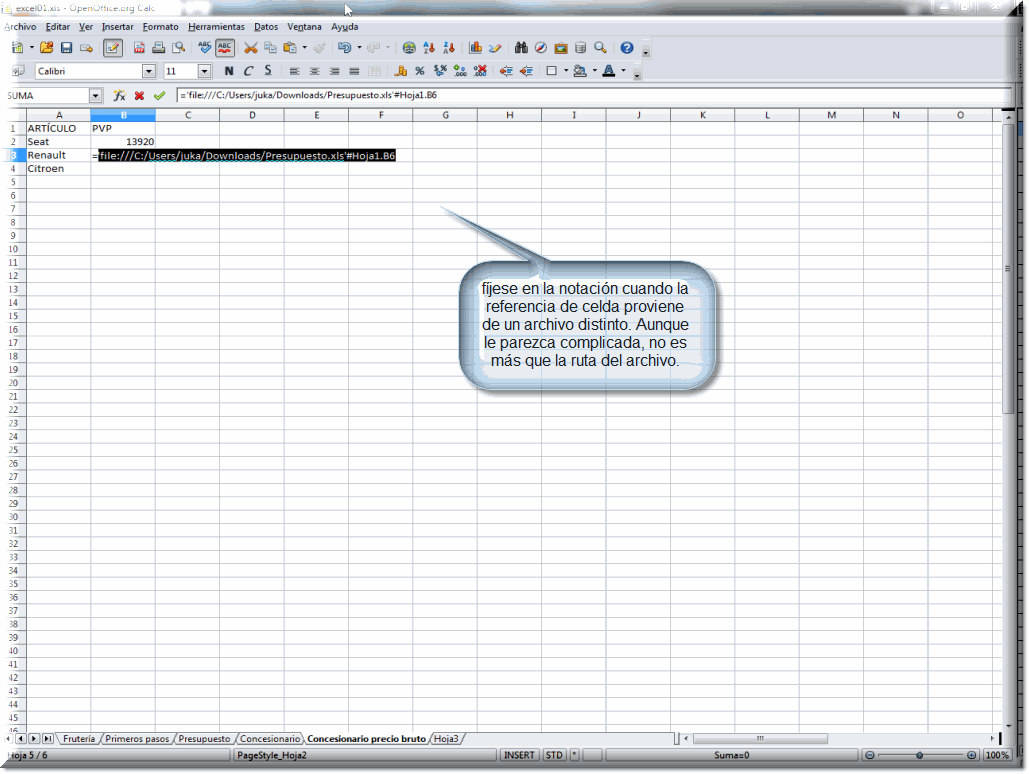Image resolution: width=1029 pixels, height=774 pixels.
Task: Select the Frutería sheet tab
Action: (x=78, y=739)
